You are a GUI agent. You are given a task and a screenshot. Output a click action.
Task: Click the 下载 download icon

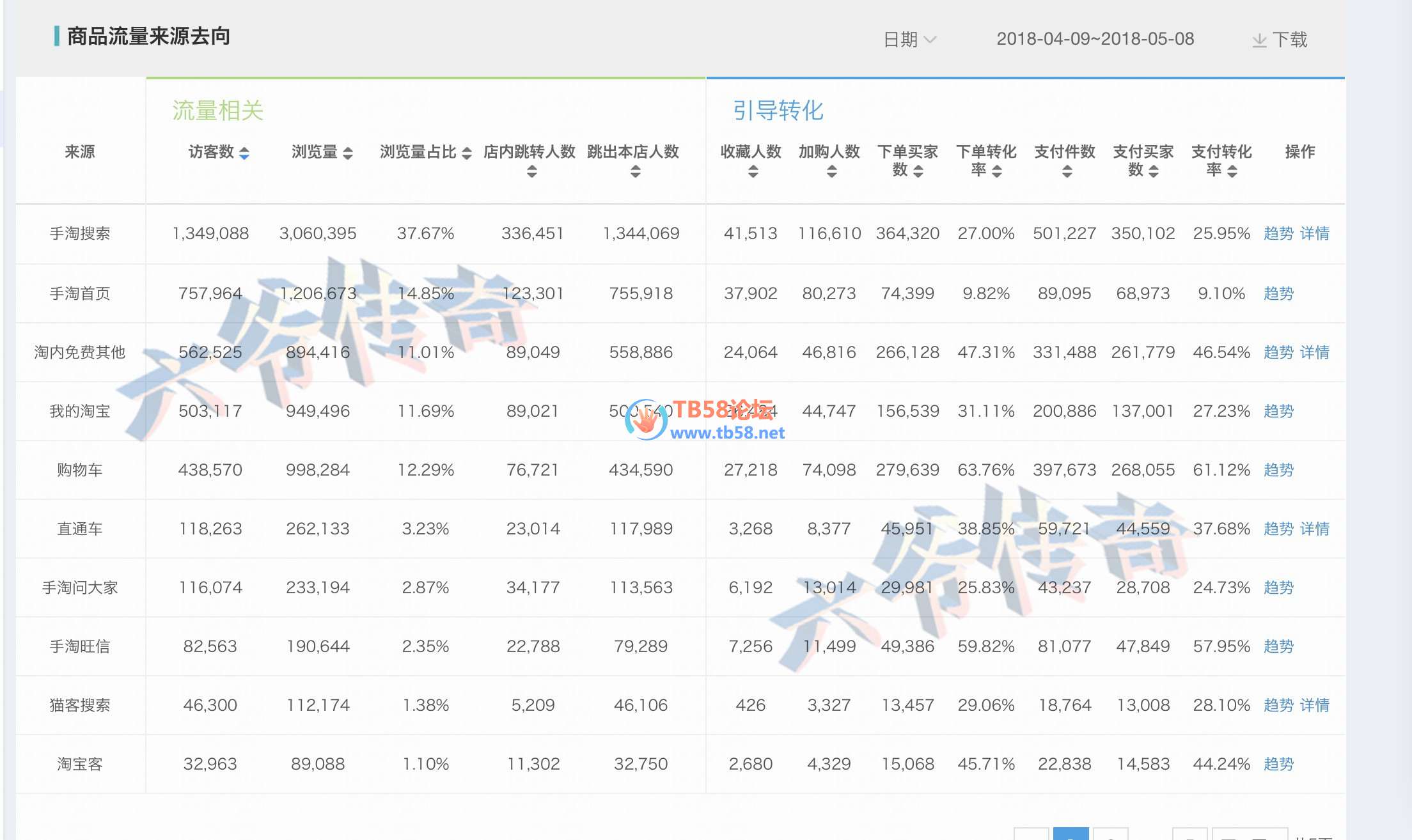pos(1259,40)
